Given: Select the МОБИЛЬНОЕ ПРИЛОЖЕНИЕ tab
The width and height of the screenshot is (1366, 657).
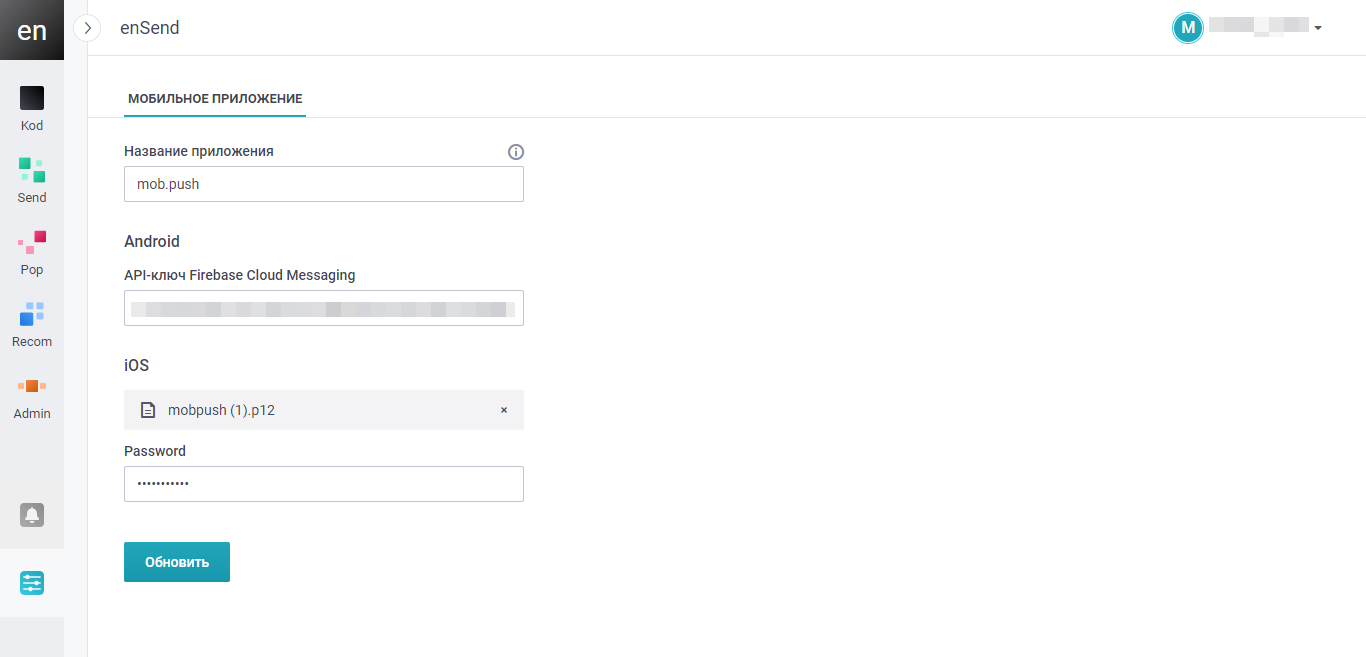Looking at the screenshot, I should click(215, 99).
